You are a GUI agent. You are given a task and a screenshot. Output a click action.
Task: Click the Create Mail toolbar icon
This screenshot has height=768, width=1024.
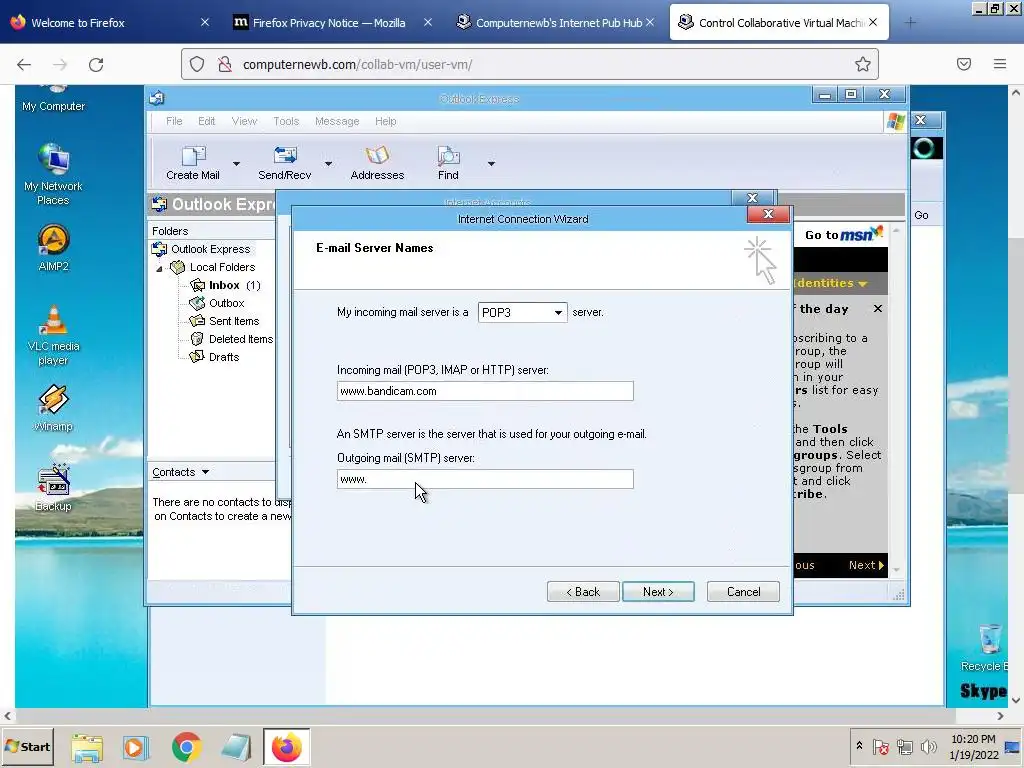coord(193,162)
